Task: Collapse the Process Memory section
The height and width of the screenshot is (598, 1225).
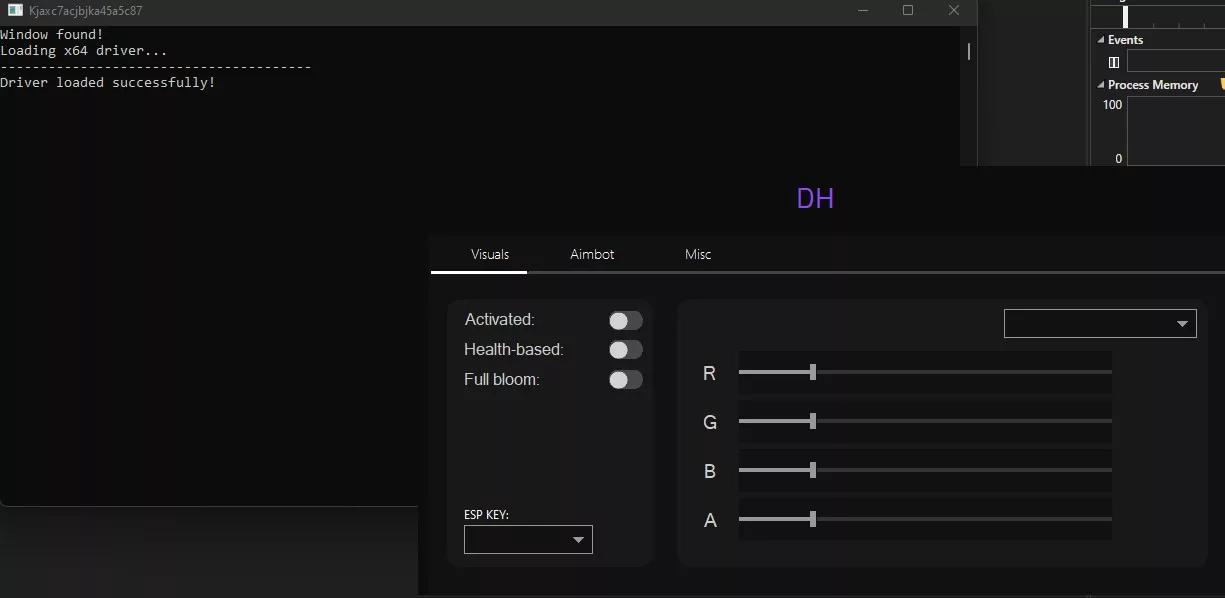Action: [1101, 85]
